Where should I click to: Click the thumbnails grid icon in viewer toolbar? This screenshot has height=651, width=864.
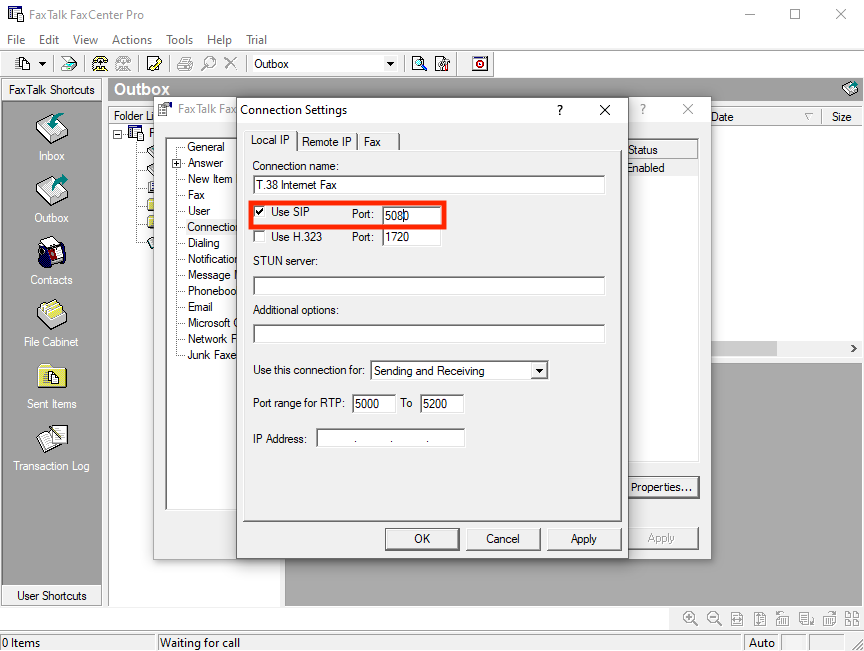coord(852,618)
